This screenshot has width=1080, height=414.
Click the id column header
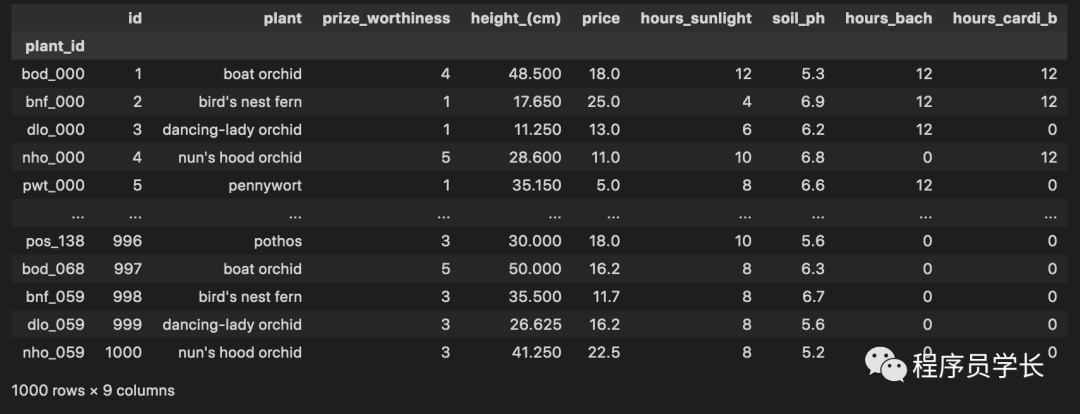(135, 19)
